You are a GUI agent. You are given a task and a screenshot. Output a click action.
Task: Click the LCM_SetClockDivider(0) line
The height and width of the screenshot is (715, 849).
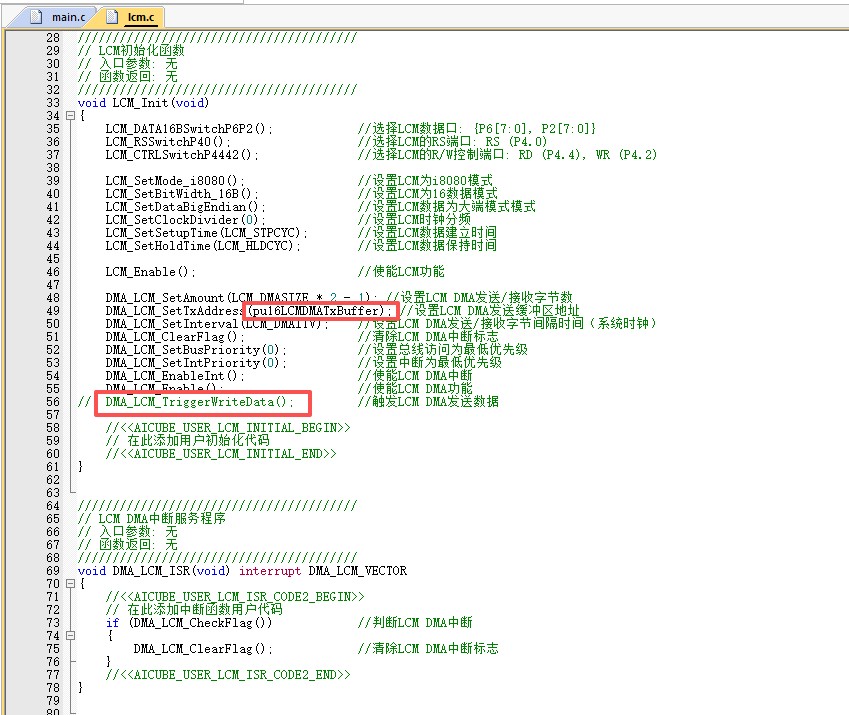click(185, 220)
